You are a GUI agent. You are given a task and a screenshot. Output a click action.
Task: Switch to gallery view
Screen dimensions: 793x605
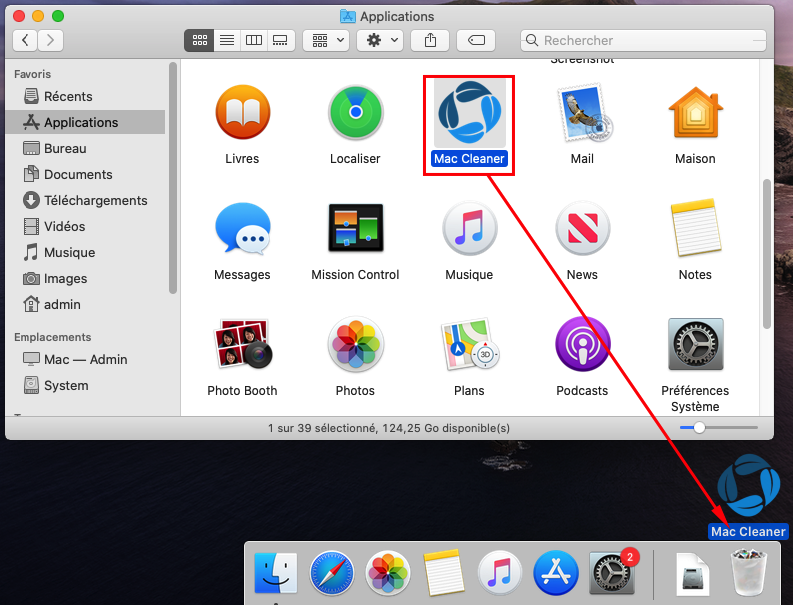coord(280,40)
